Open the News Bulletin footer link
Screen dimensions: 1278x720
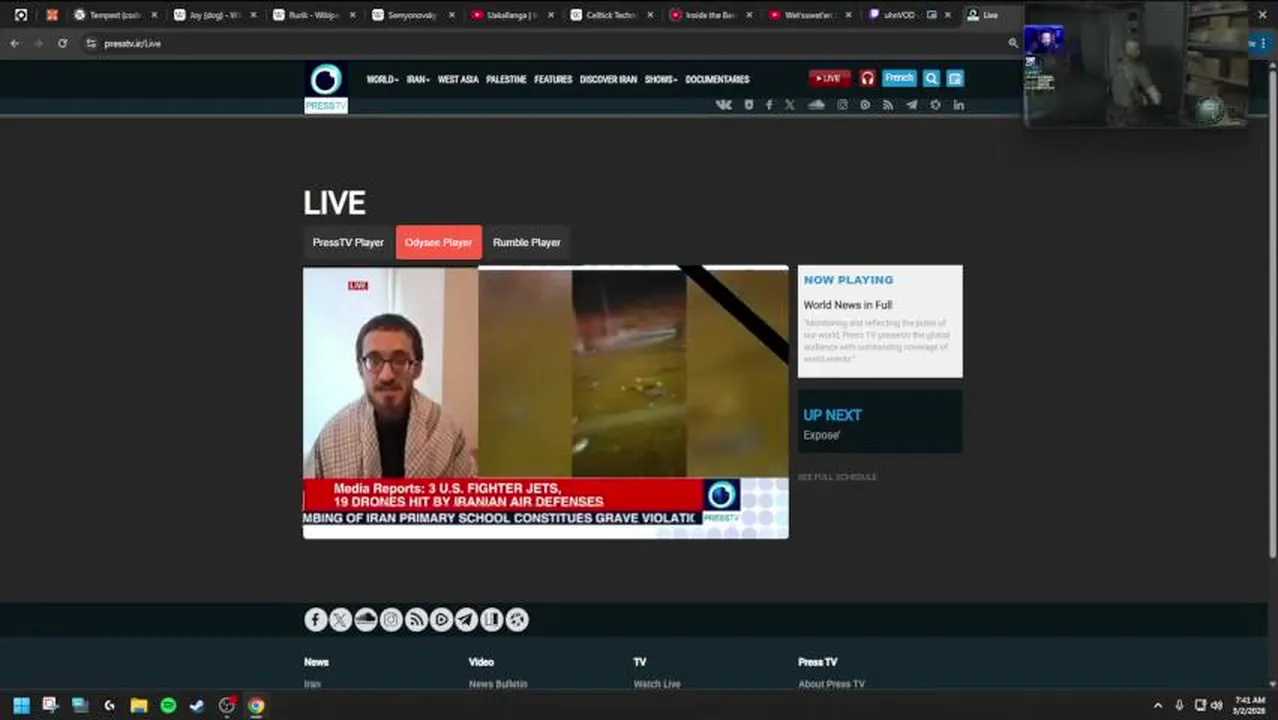point(498,684)
